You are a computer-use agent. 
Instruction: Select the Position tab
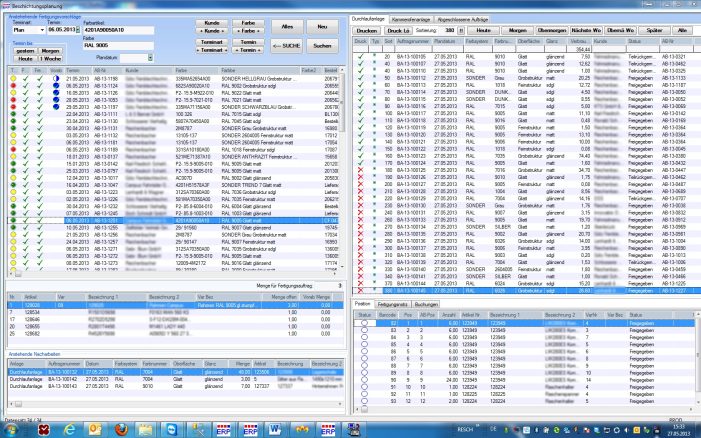coord(363,304)
